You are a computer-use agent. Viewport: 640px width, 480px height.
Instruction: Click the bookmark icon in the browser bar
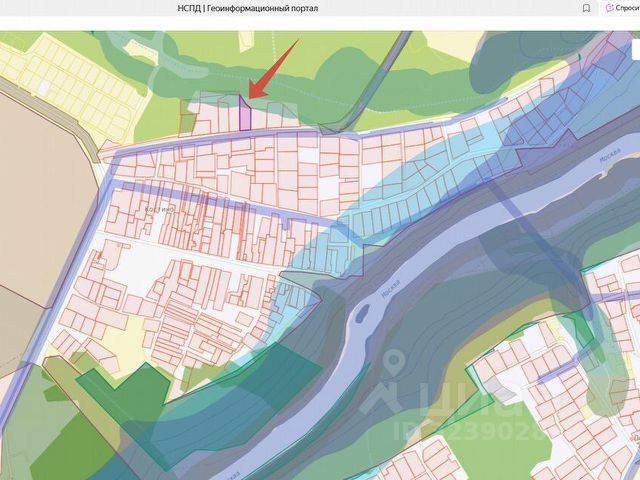(586, 8)
